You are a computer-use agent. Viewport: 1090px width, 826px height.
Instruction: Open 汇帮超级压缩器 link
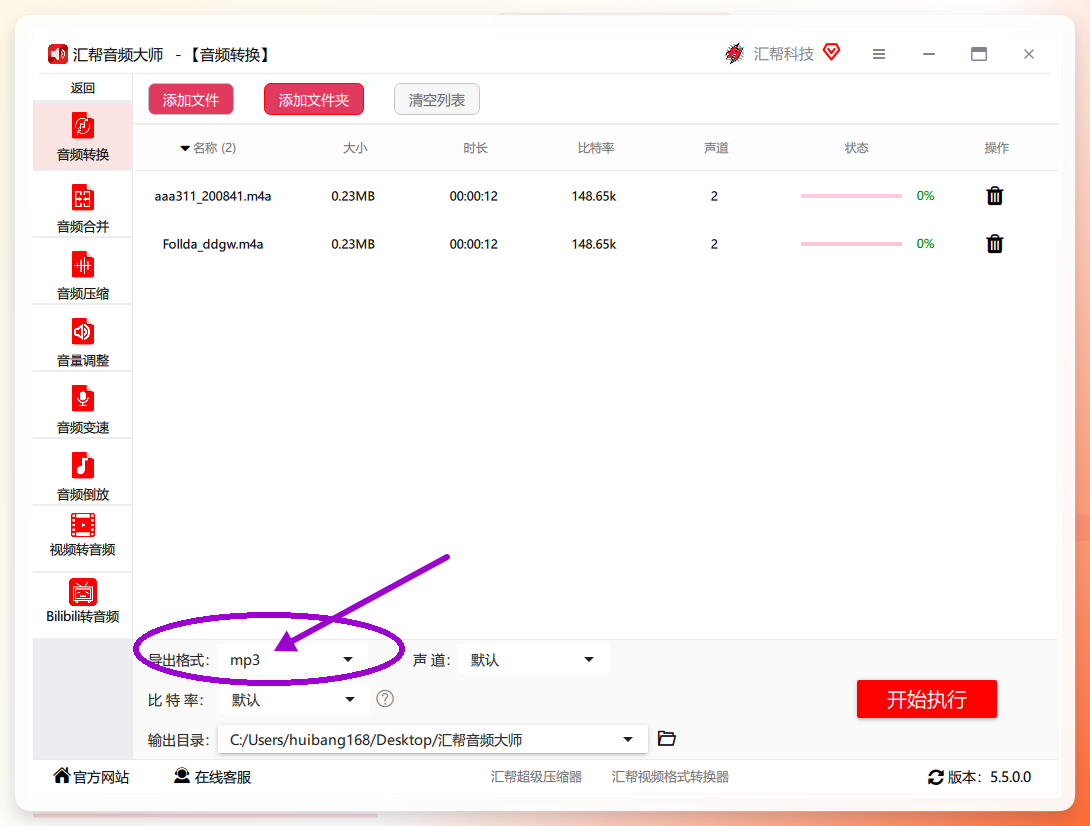[536, 777]
